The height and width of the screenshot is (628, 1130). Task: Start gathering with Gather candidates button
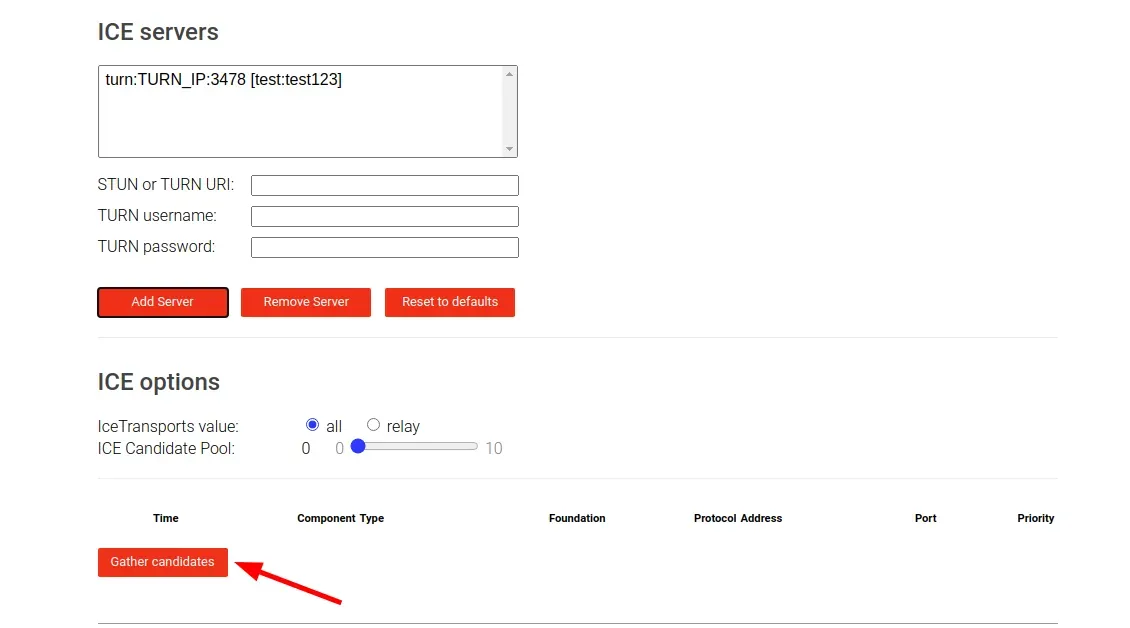163,562
